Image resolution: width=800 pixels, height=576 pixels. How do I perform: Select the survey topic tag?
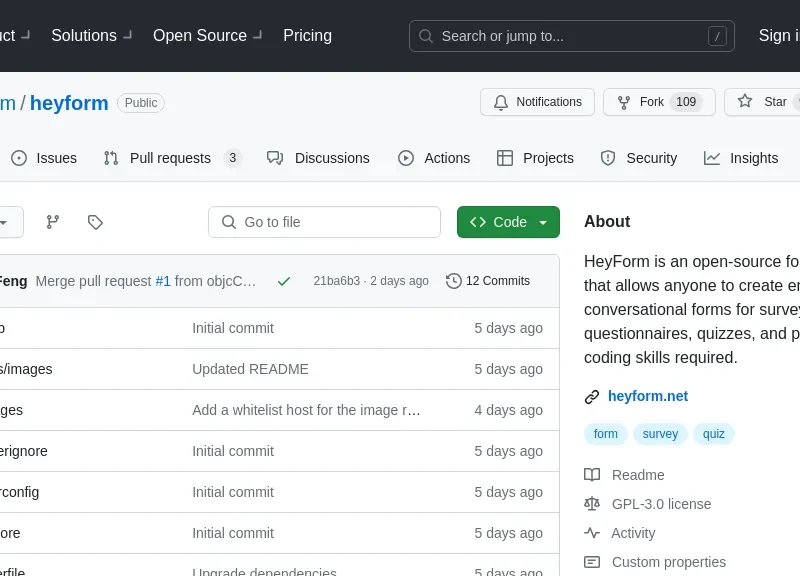point(660,434)
